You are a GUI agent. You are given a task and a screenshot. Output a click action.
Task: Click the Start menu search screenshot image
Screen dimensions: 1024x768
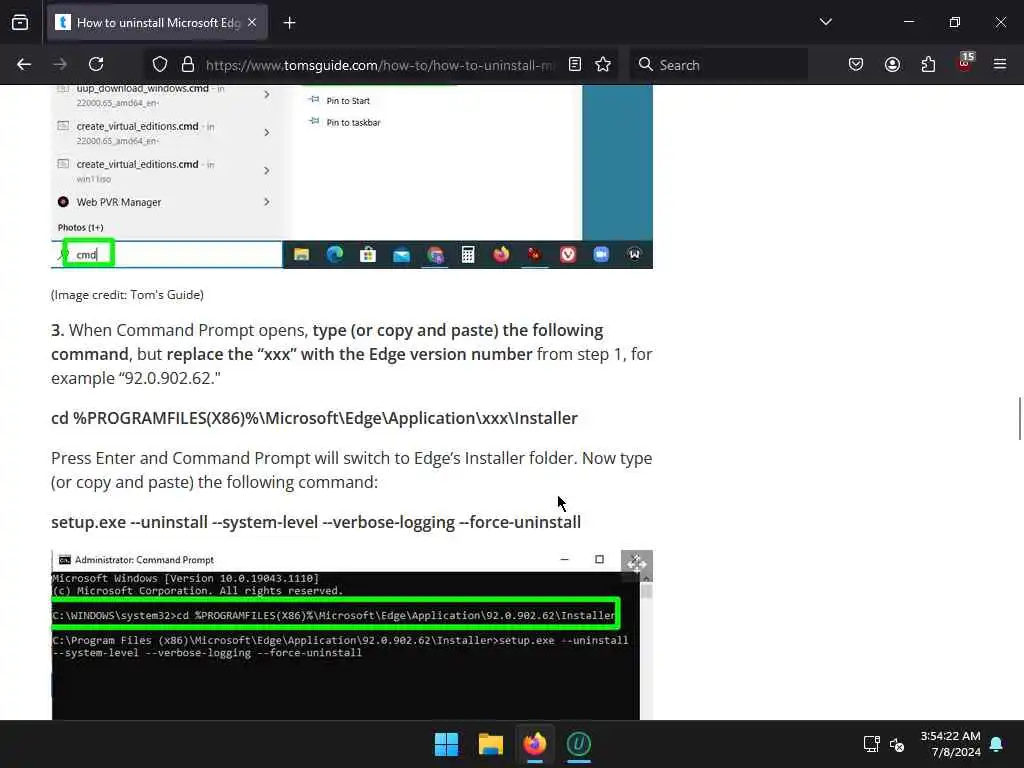coord(351,176)
